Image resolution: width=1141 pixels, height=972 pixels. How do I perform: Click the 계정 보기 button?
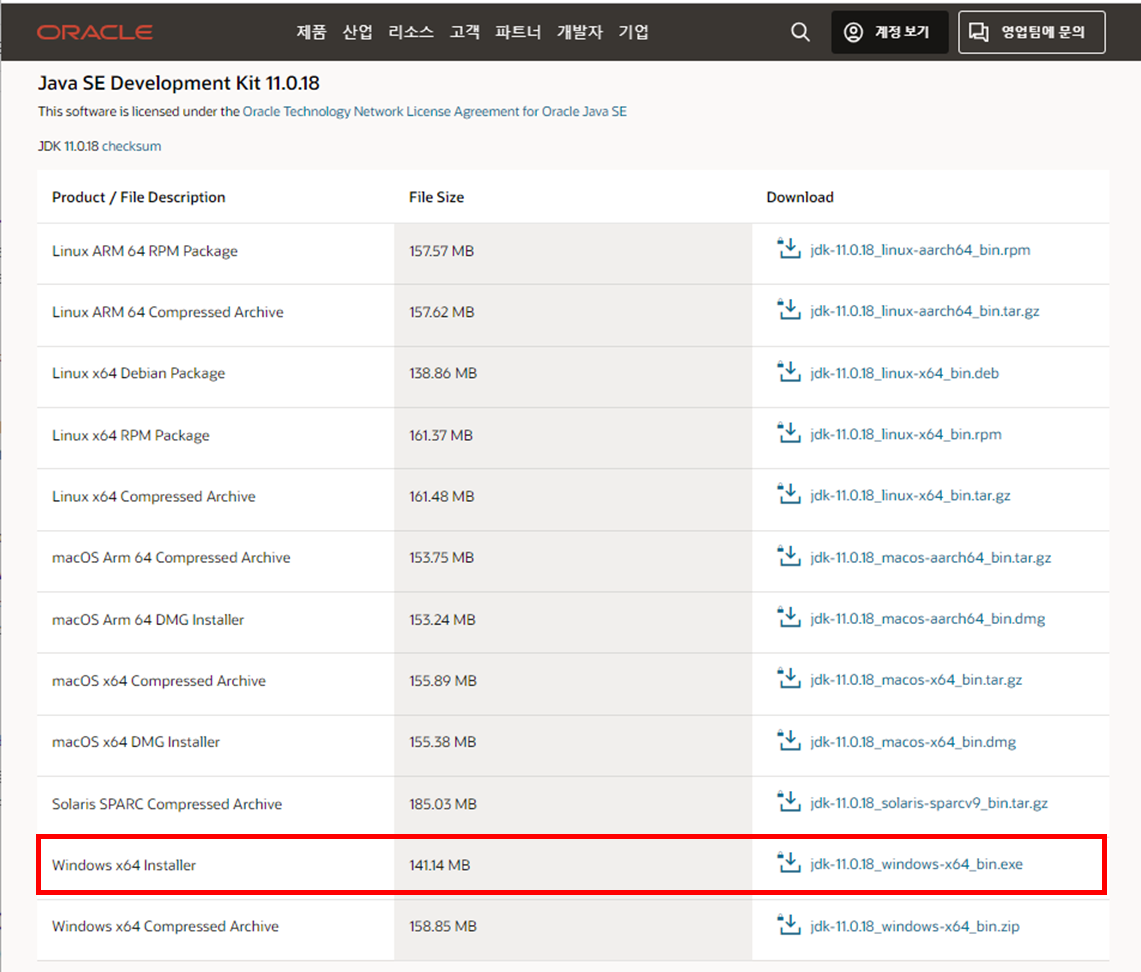889,32
